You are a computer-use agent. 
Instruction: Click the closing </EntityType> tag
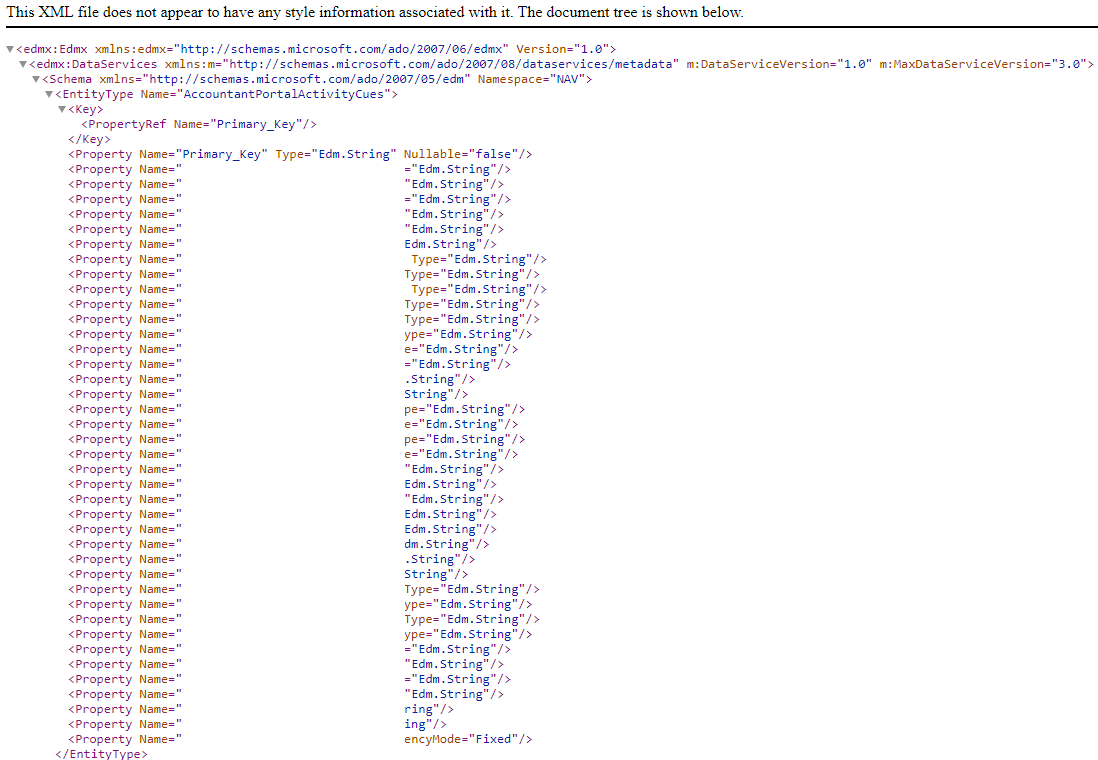tap(102, 754)
